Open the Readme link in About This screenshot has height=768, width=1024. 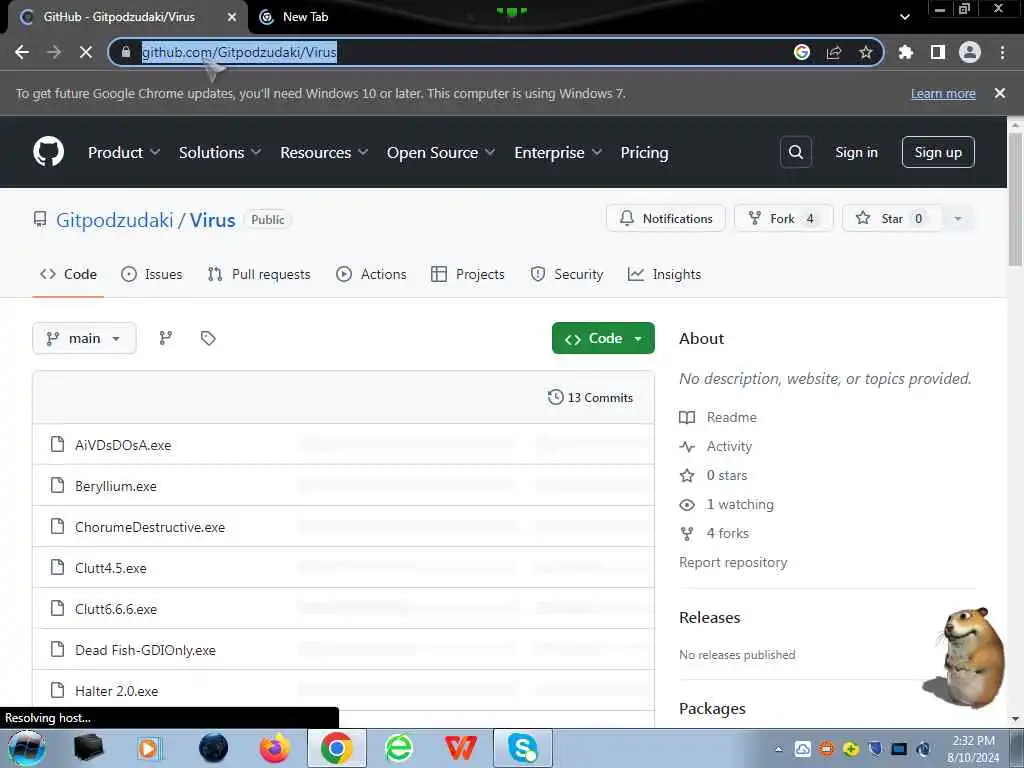coord(731,417)
